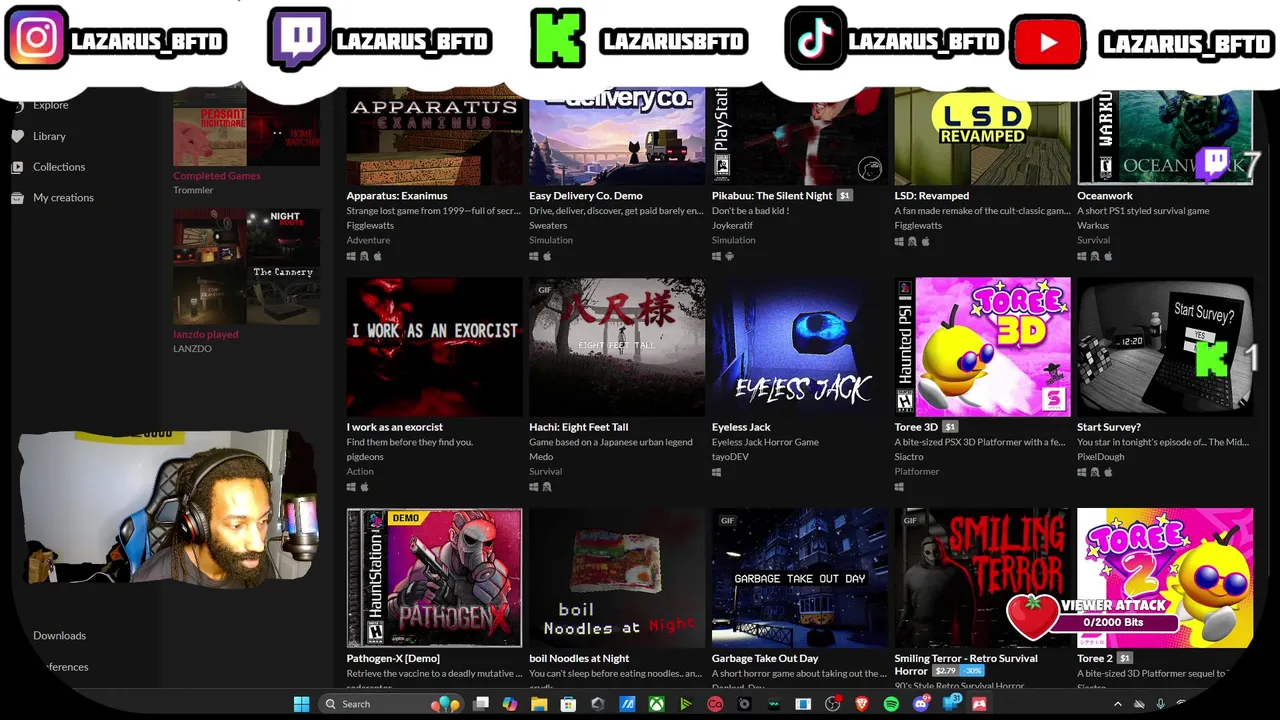Click the Hachi: Eight Feet Tall title
Viewport: 1280px width, 720px height.
coord(579,427)
